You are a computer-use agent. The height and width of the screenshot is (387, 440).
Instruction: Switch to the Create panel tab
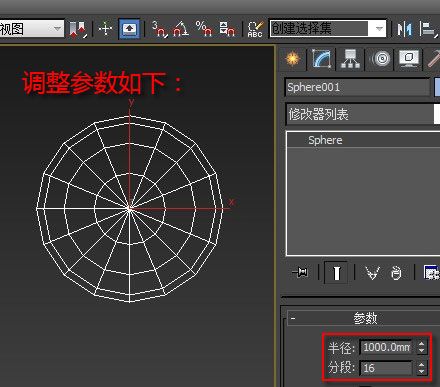[293, 59]
